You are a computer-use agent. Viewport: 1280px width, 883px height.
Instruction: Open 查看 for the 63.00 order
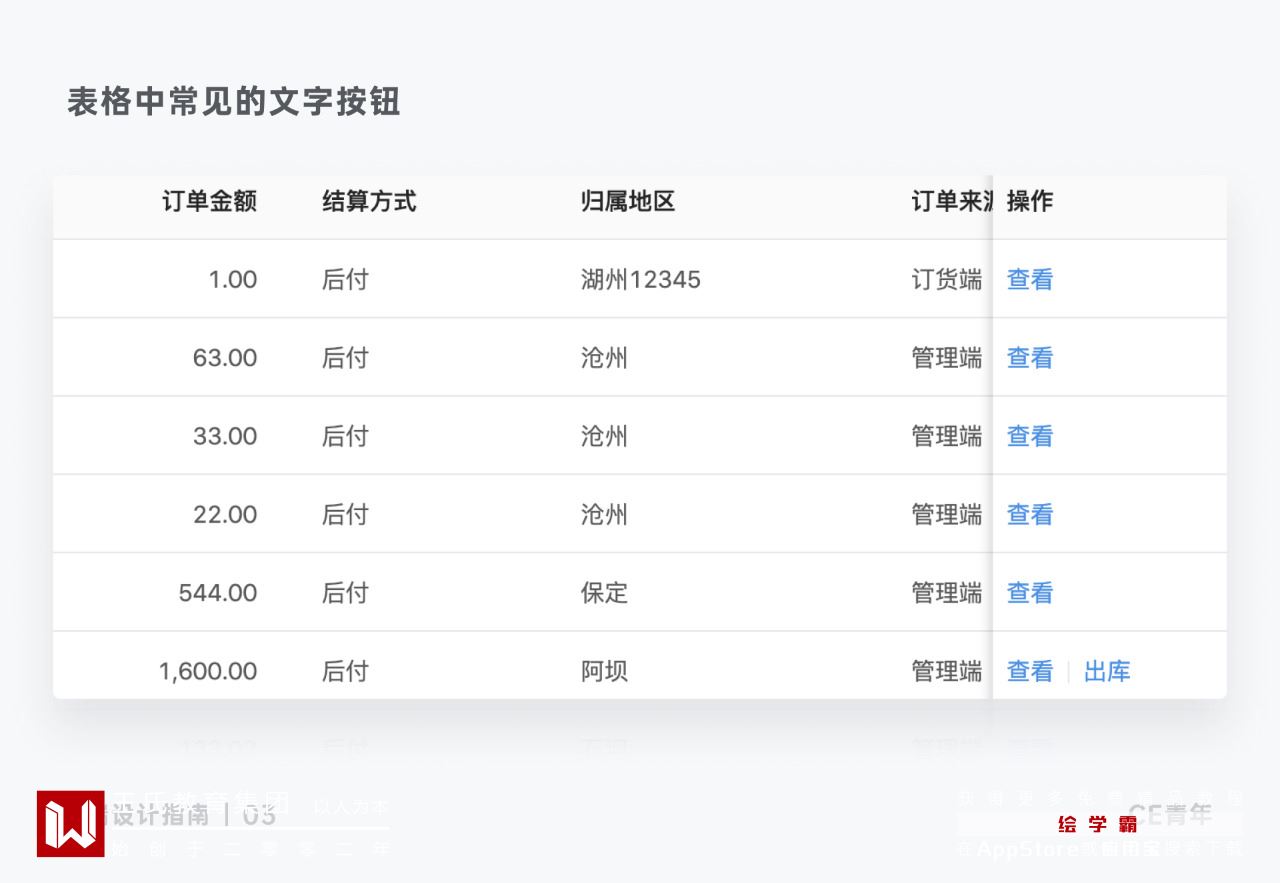pos(1029,358)
